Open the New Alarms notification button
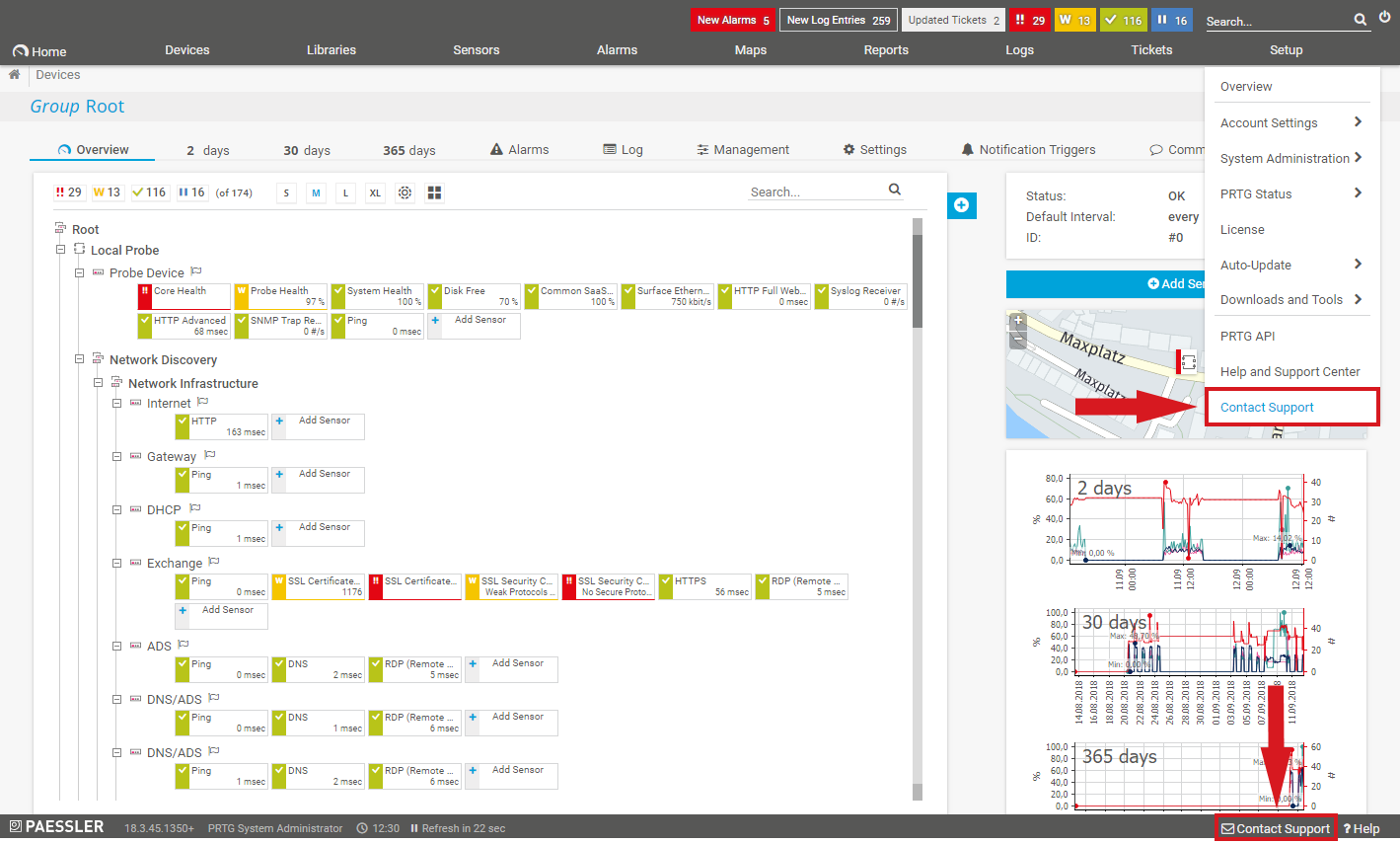The width and height of the screenshot is (1400, 844). point(732,20)
